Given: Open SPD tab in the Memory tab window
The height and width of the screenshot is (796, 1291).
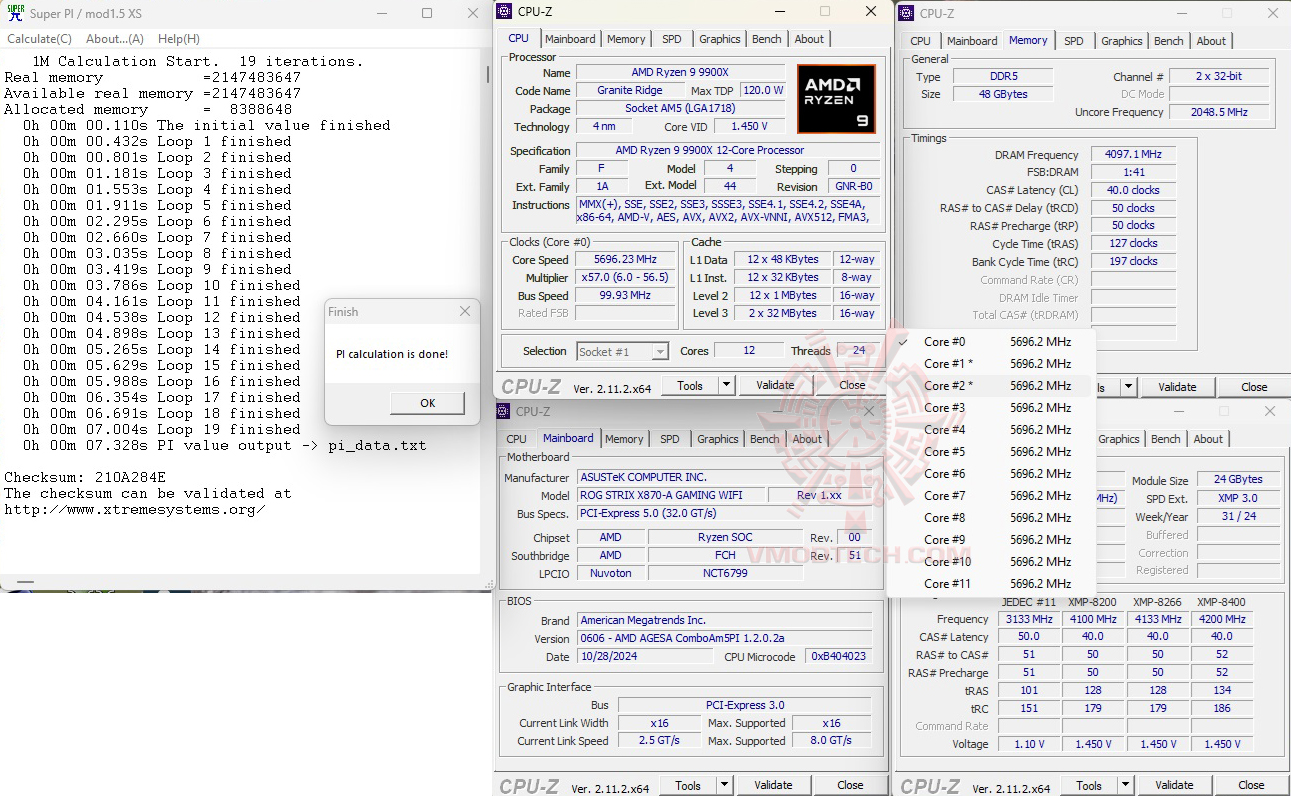Looking at the screenshot, I should pos(1074,41).
